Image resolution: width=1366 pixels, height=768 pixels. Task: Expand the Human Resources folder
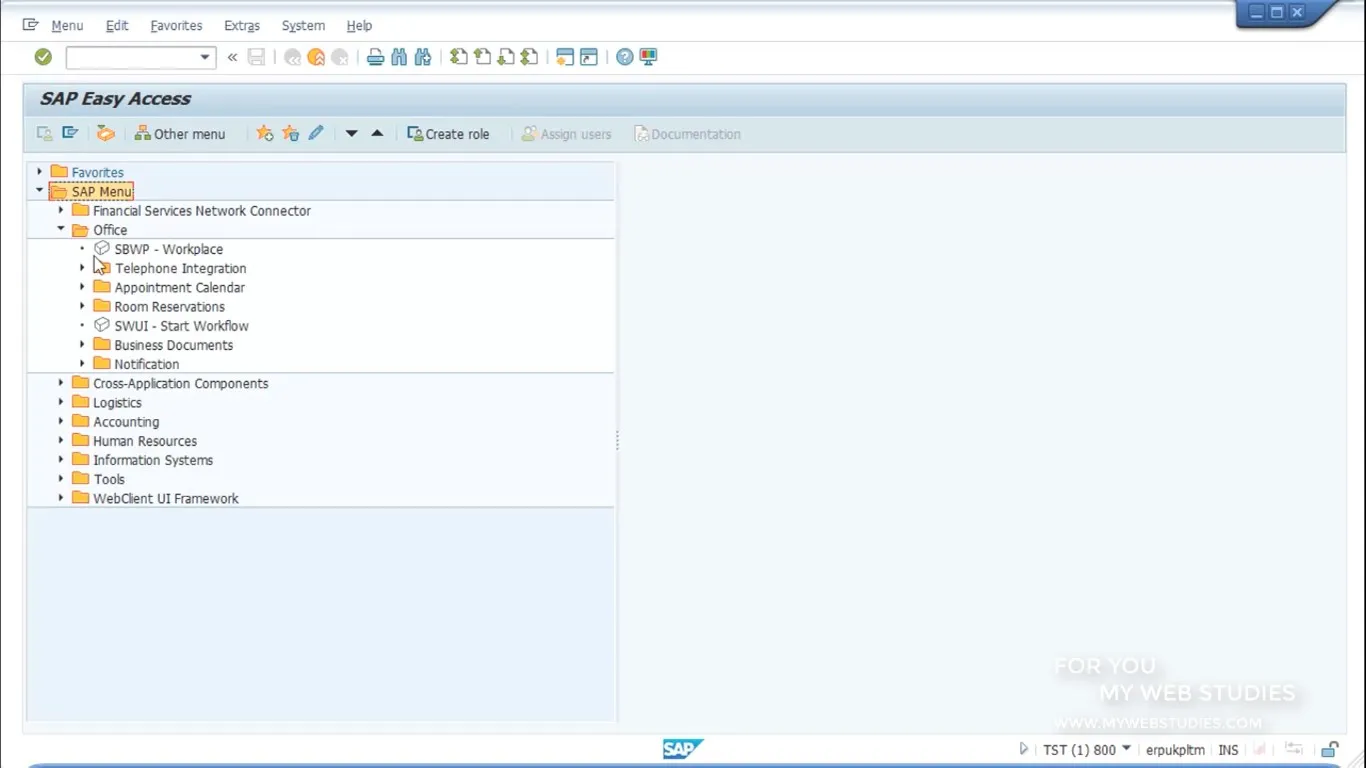coord(61,440)
